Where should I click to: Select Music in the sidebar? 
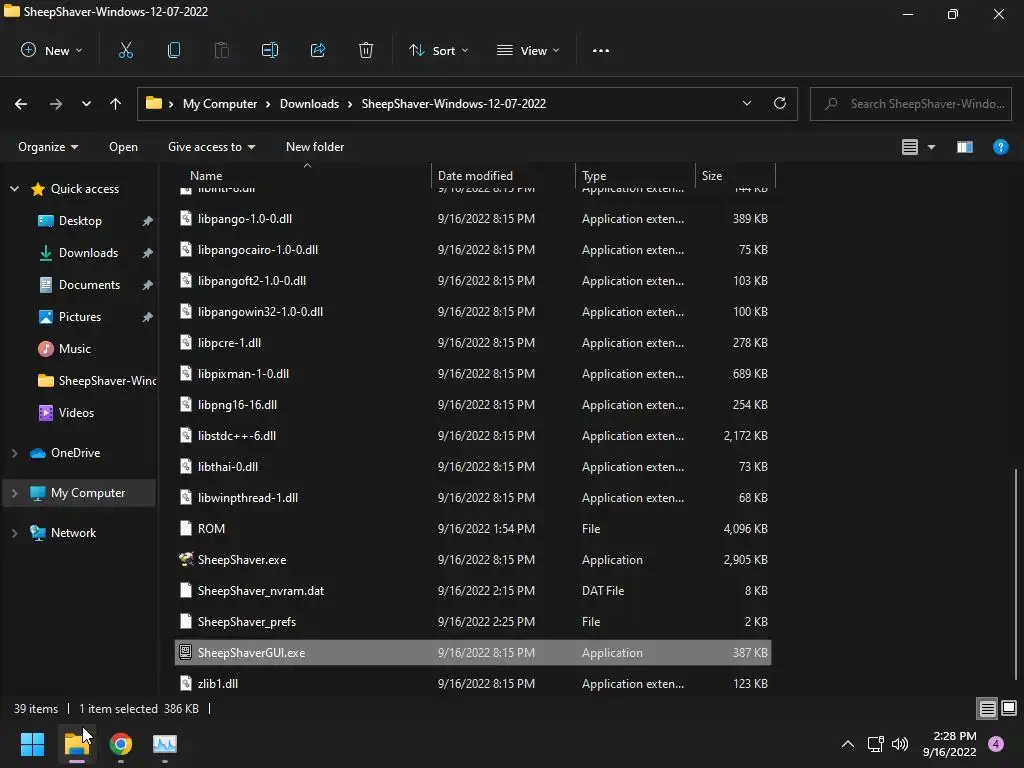pyautogui.click(x=74, y=349)
